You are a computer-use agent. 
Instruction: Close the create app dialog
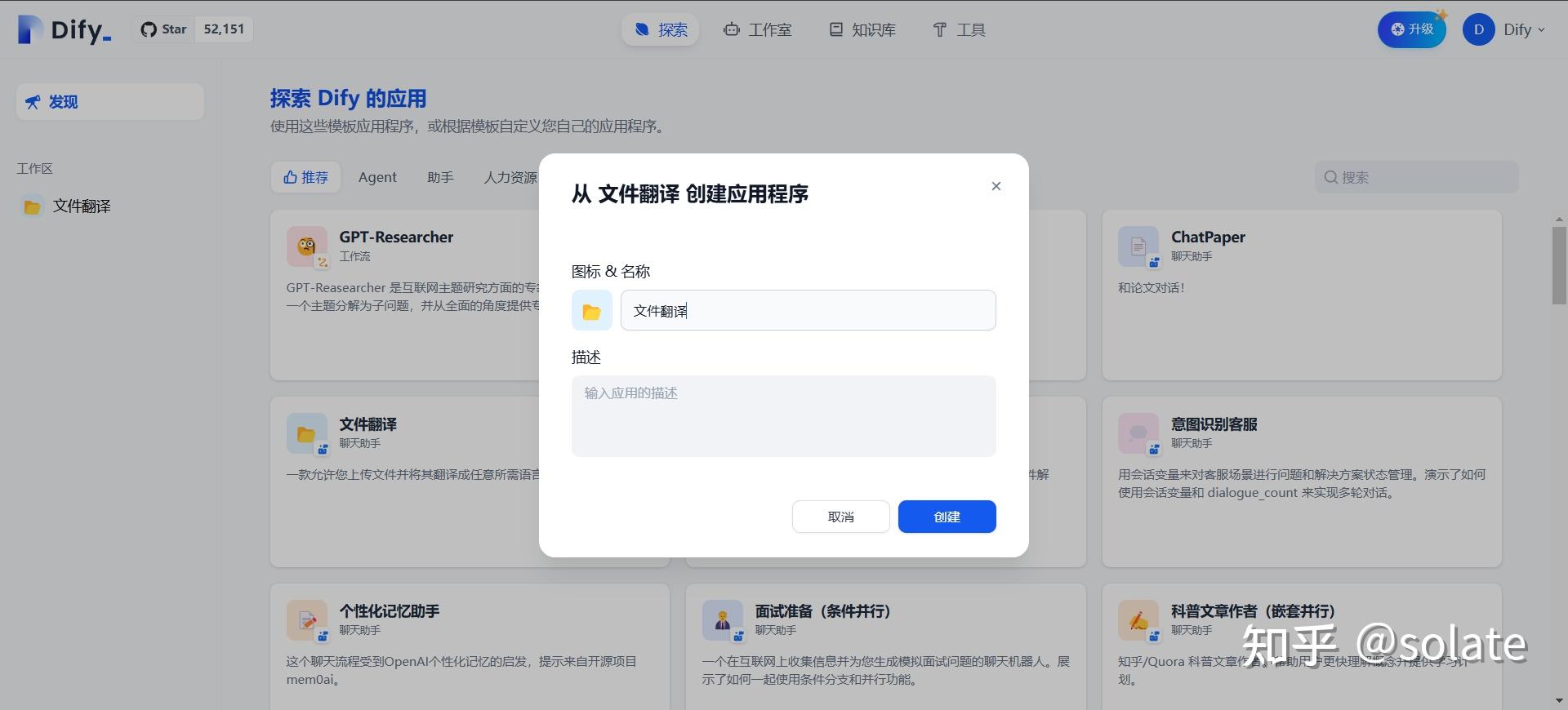pos(996,186)
